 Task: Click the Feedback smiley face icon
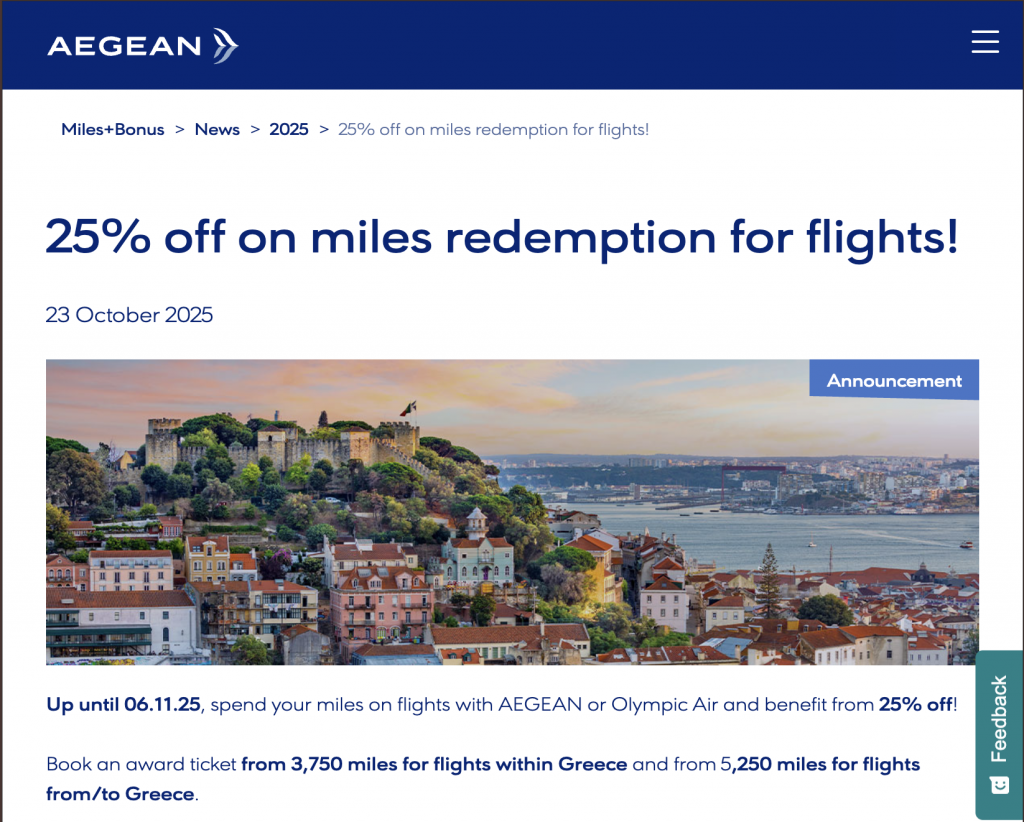[x=999, y=786]
